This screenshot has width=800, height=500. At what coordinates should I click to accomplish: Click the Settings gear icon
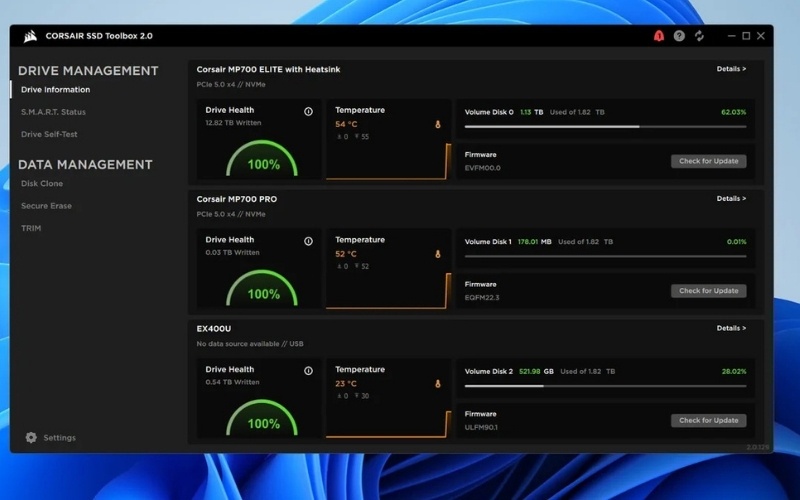click(31, 438)
